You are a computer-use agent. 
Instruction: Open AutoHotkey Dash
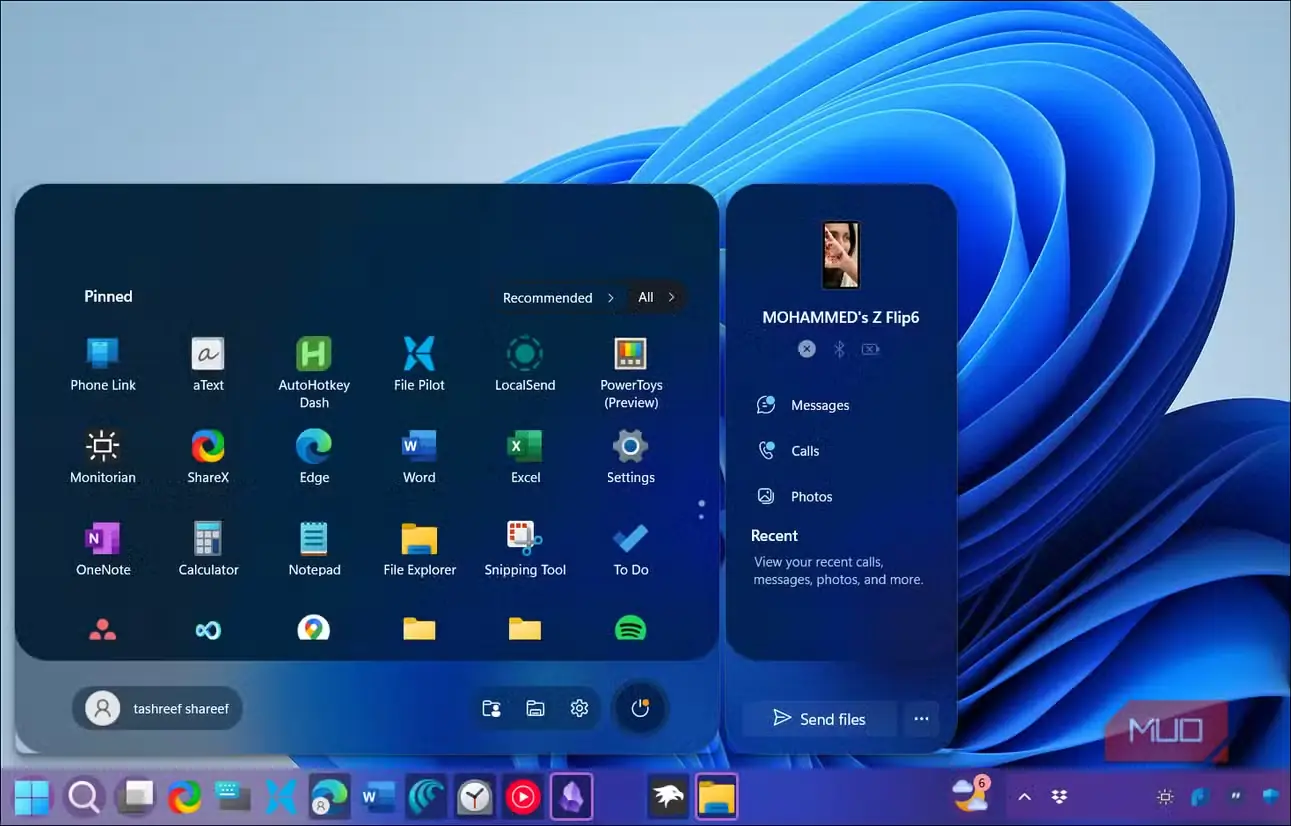coord(314,372)
